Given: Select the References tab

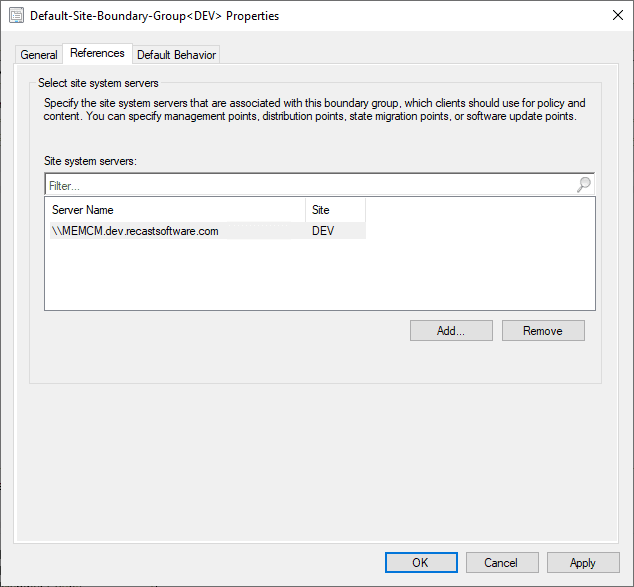Looking at the screenshot, I should pyautogui.click(x=97, y=53).
